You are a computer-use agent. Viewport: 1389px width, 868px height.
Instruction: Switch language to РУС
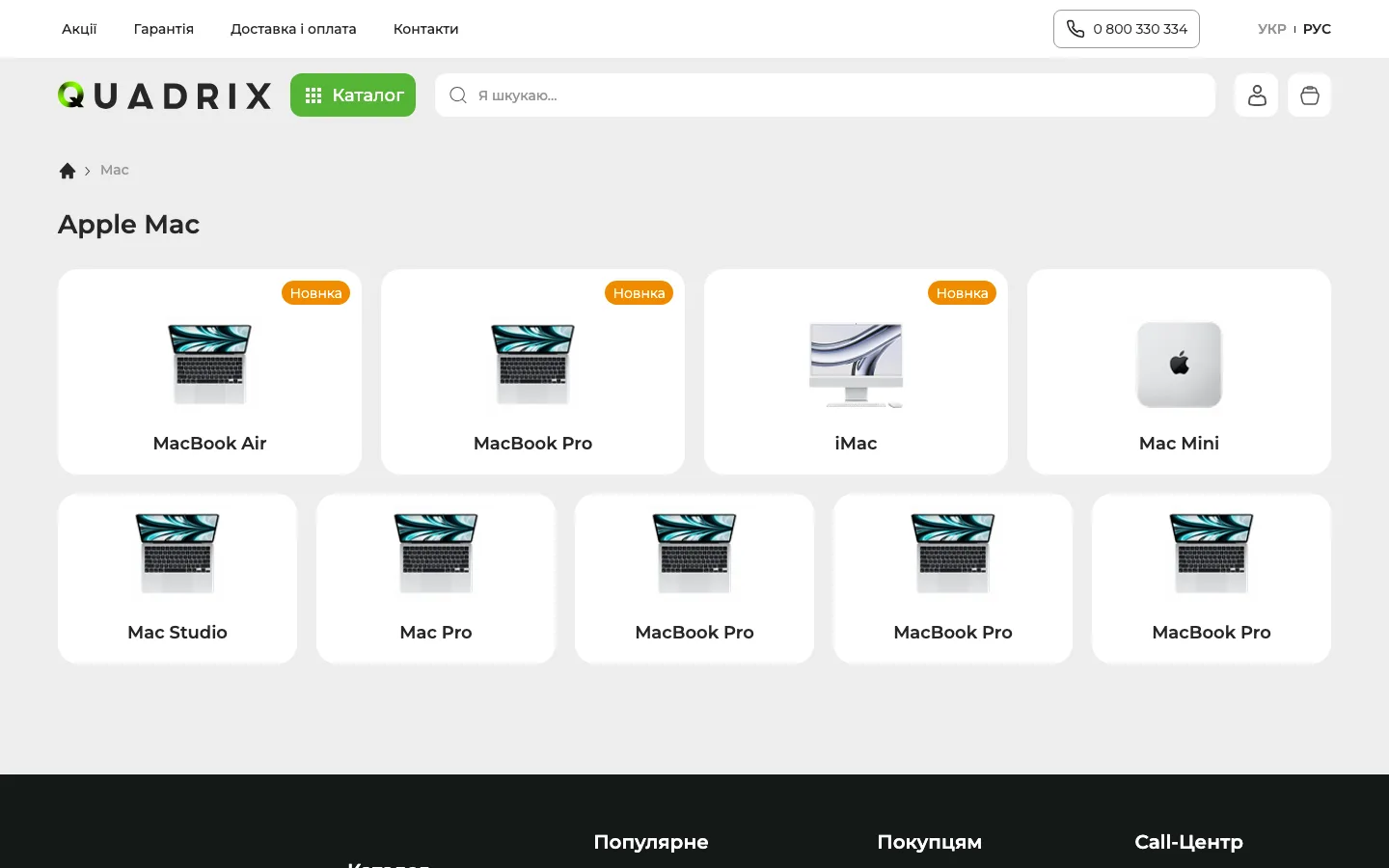click(x=1317, y=29)
